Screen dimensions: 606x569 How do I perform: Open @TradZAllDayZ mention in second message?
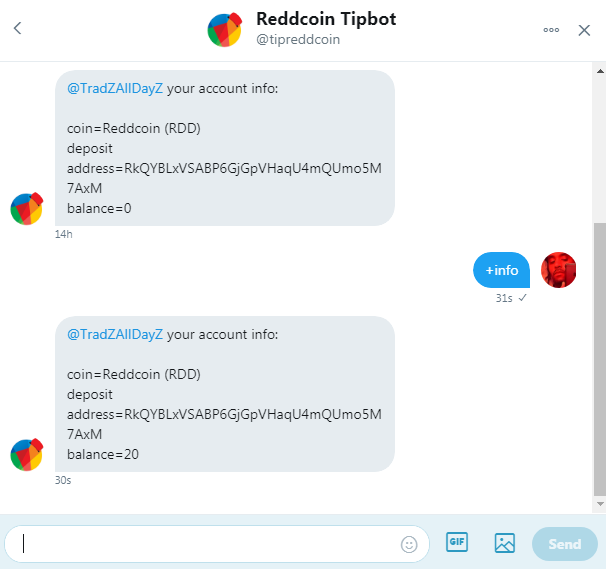tap(115, 334)
